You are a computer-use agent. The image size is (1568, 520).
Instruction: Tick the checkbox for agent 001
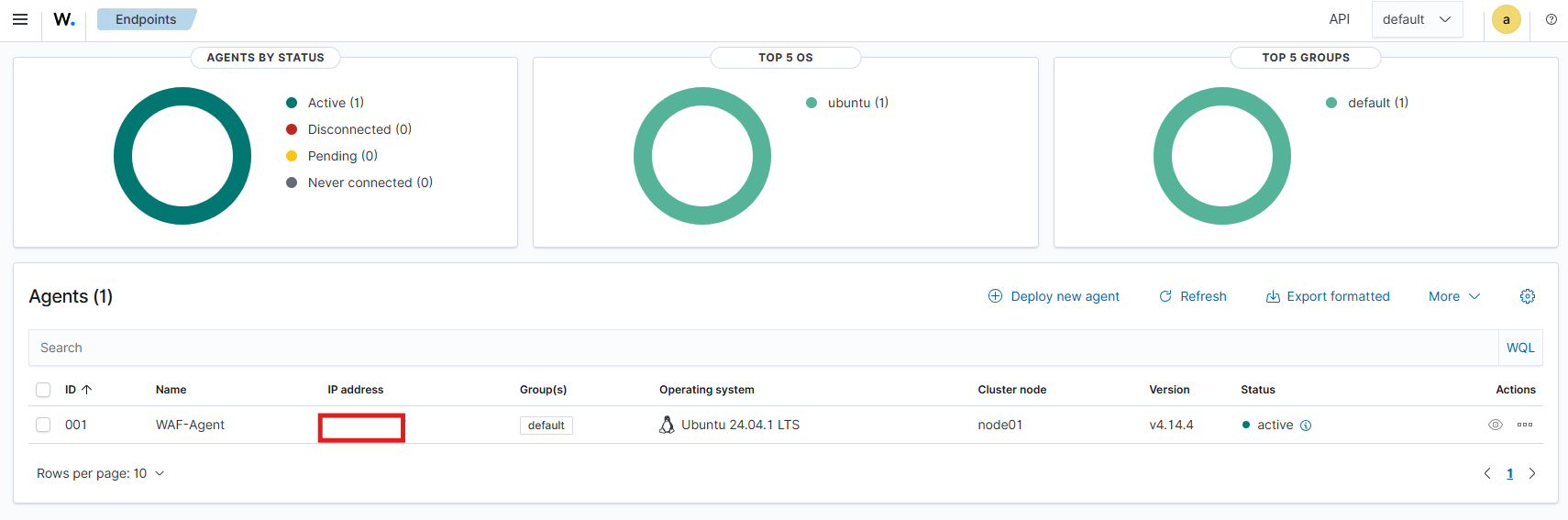[x=43, y=425]
